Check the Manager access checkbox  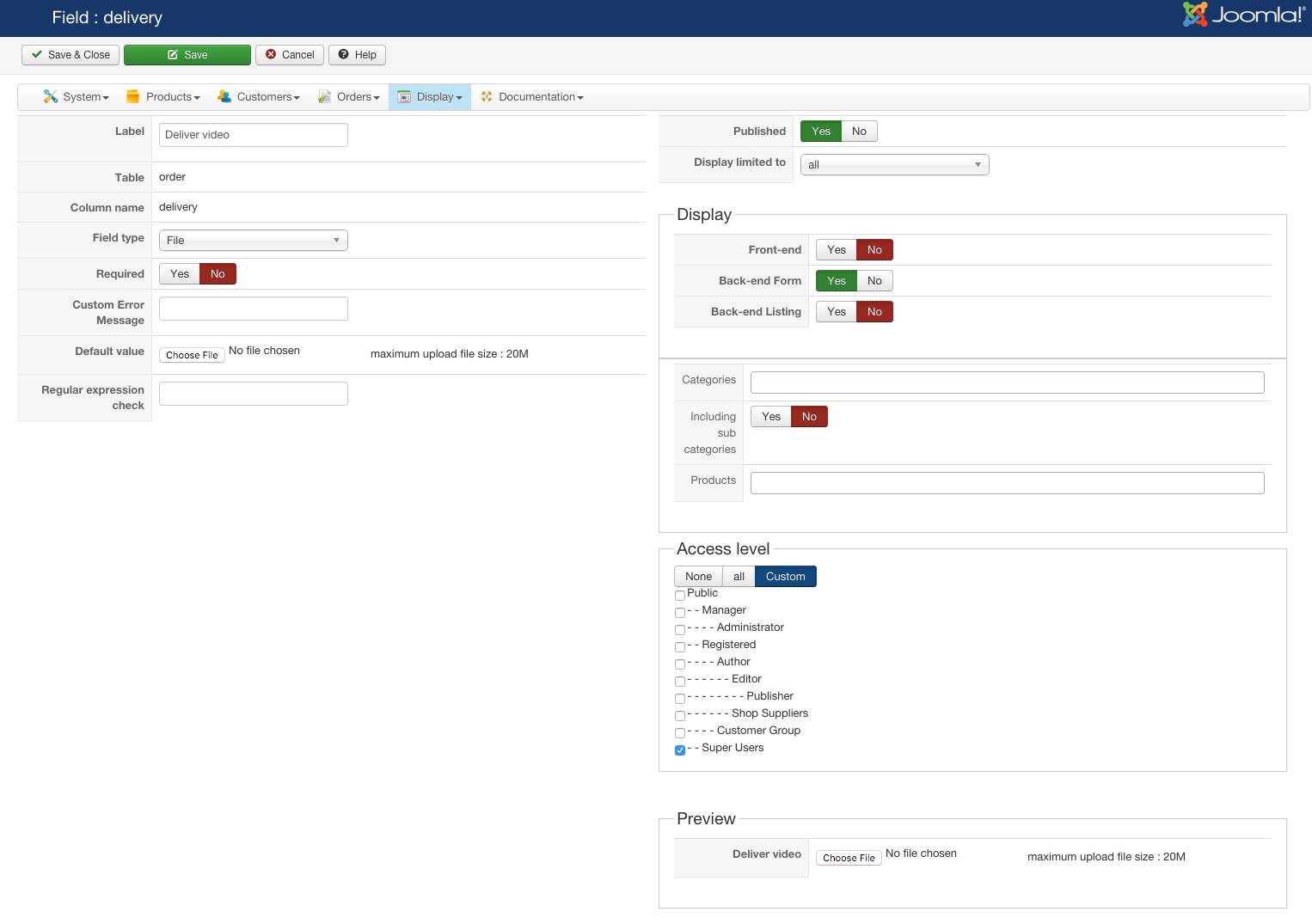coord(680,613)
